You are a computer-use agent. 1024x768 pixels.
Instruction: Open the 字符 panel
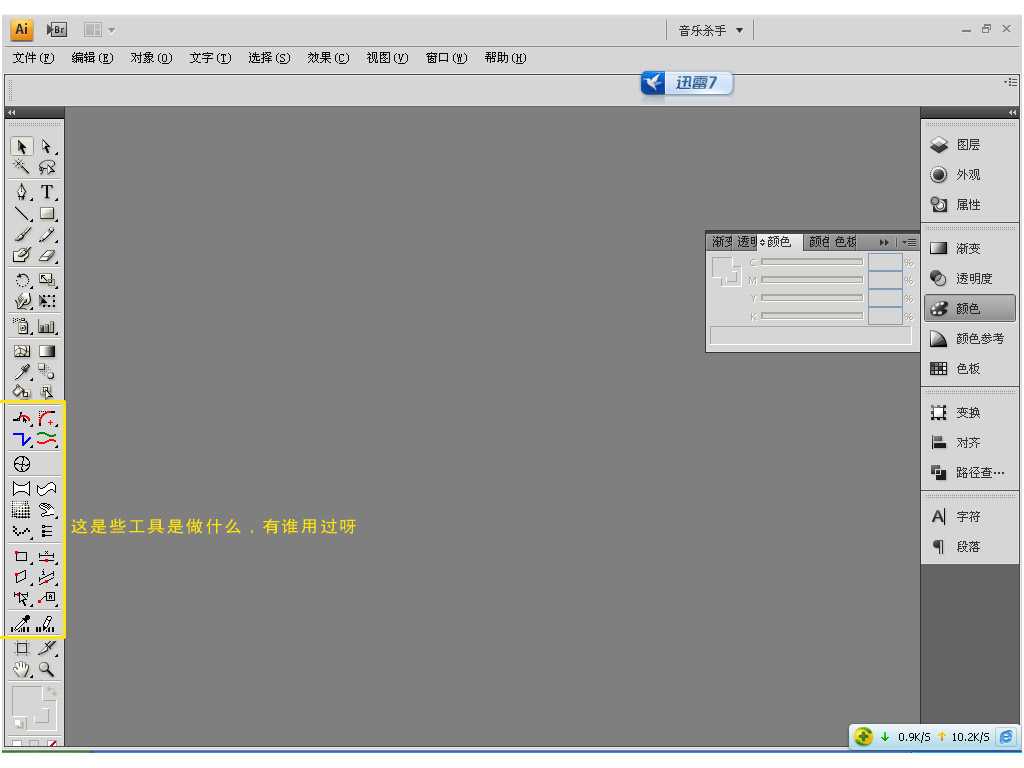point(969,516)
